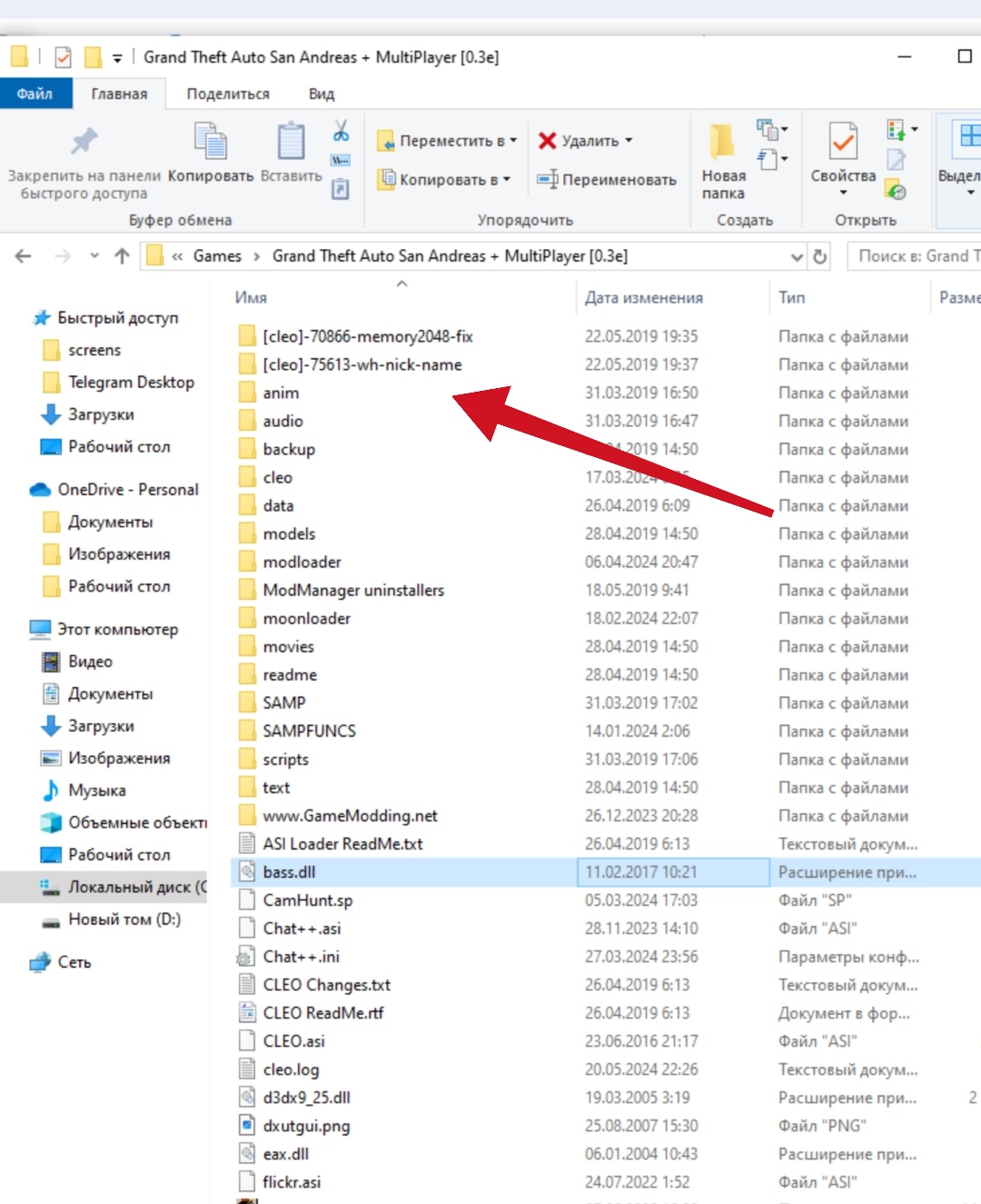Select the moonloader folder
This screenshot has width=981, height=1204.
306,619
